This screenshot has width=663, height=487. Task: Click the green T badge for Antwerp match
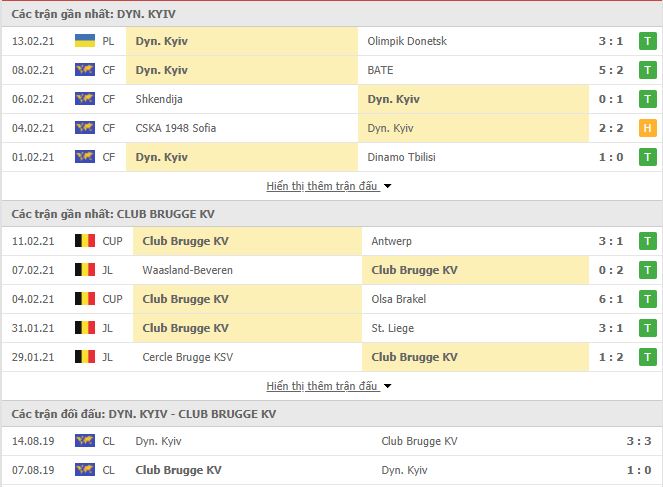[x=647, y=241]
